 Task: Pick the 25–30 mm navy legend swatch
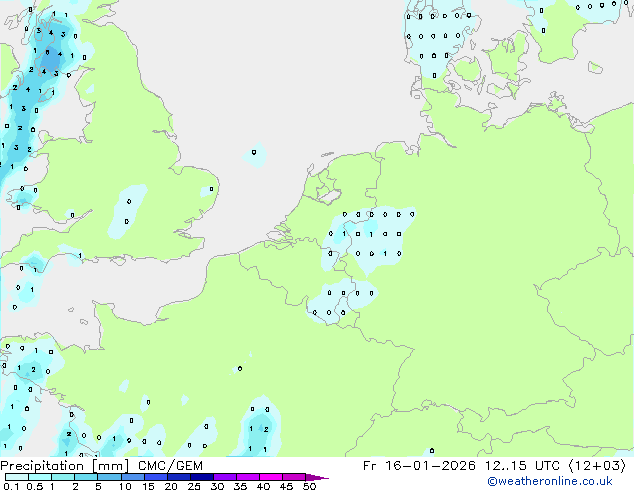click(x=201, y=477)
